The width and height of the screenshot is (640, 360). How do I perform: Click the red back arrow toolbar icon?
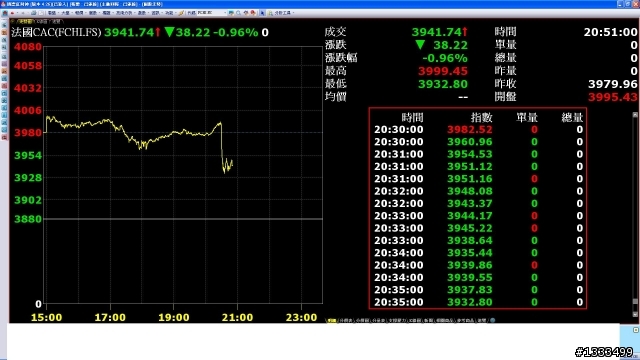12,13
